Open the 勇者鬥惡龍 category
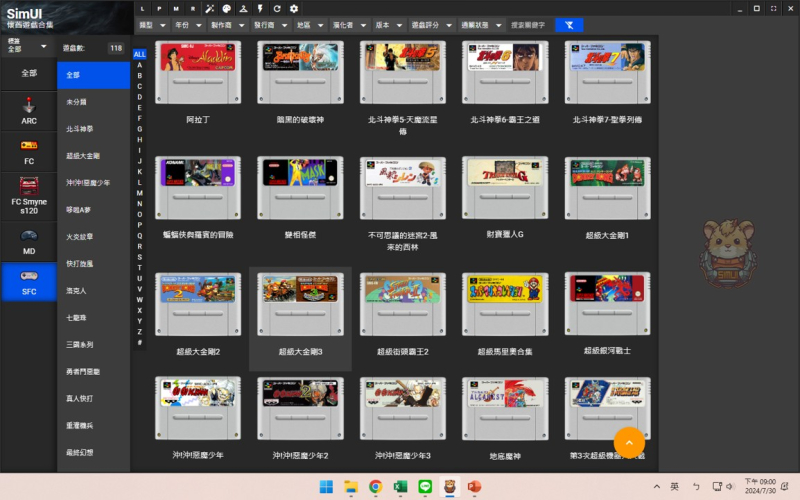The height and width of the screenshot is (500, 800). coord(93,371)
